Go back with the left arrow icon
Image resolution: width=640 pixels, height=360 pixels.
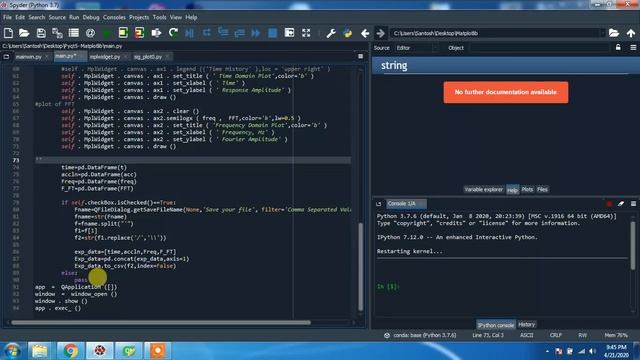point(365,33)
